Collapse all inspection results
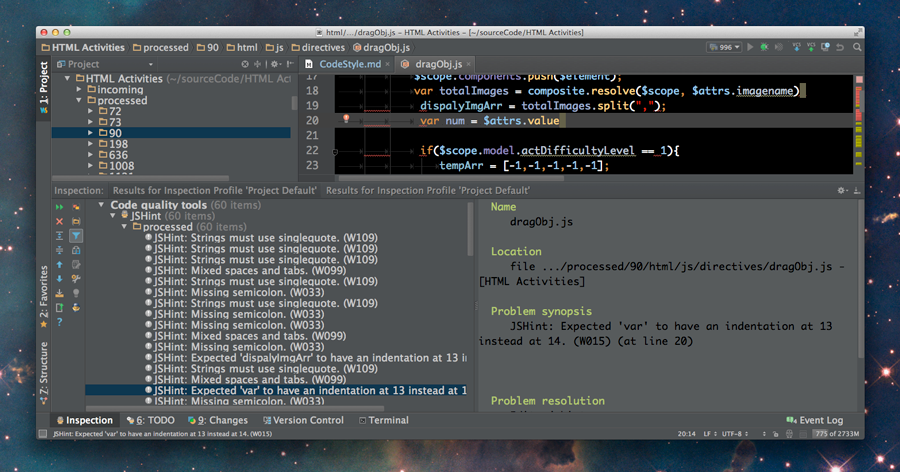This screenshot has width=900, height=472. tap(59, 250)
